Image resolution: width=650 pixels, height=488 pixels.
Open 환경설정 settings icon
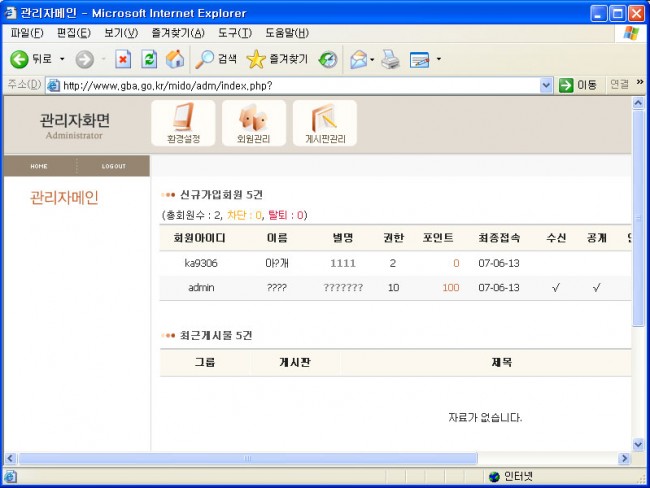[x=183, y=123]
